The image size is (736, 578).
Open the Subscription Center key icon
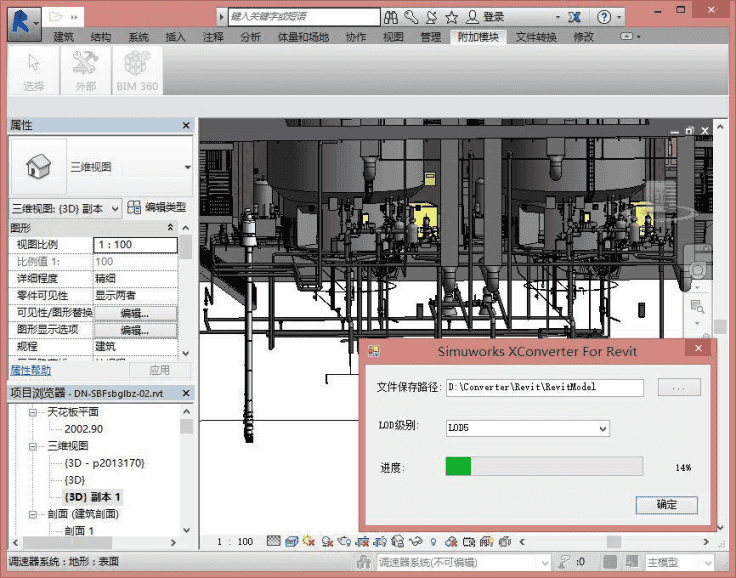[x=411, y=17]
